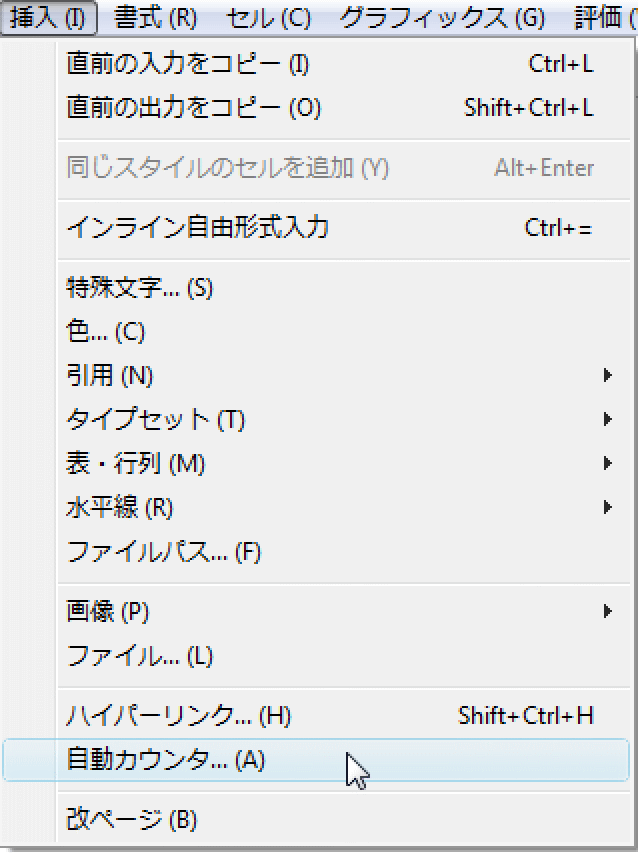This screenshot has width=640, height=854.
Task: Click 自動カウンタ... (A) highlighted item
Action: (x=316, y=760)
